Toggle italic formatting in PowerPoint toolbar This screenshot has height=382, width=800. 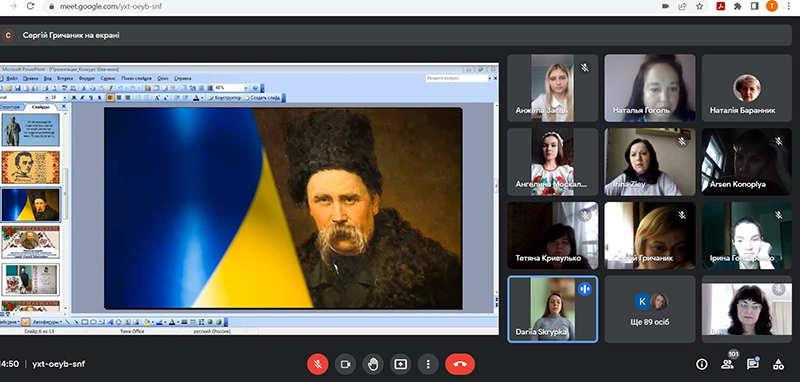(x=83, y=97)
